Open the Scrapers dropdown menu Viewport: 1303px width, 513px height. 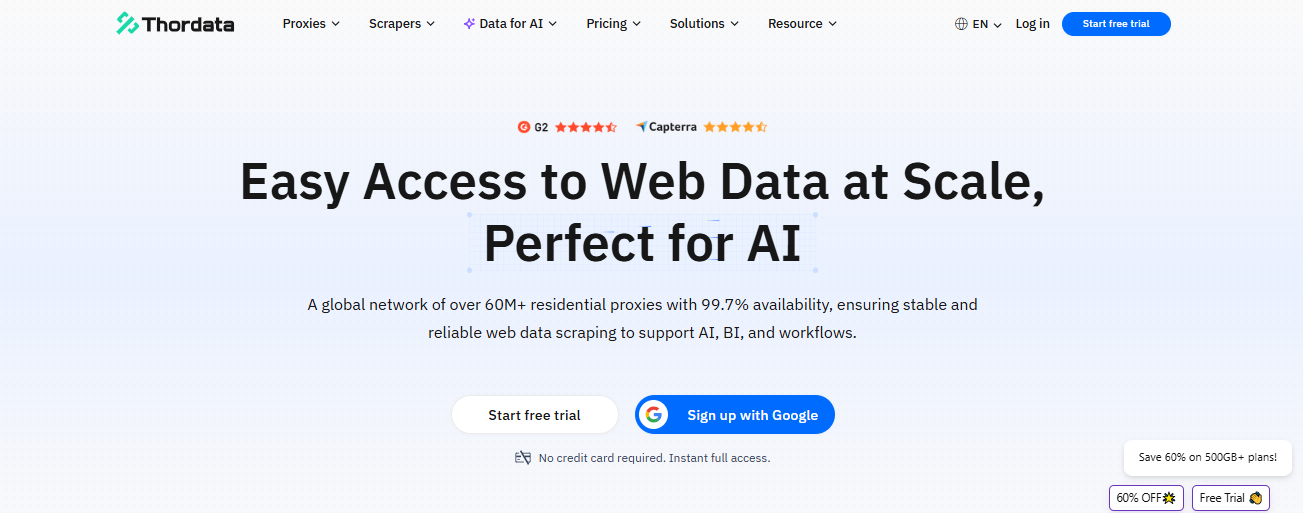pos(401,24)
